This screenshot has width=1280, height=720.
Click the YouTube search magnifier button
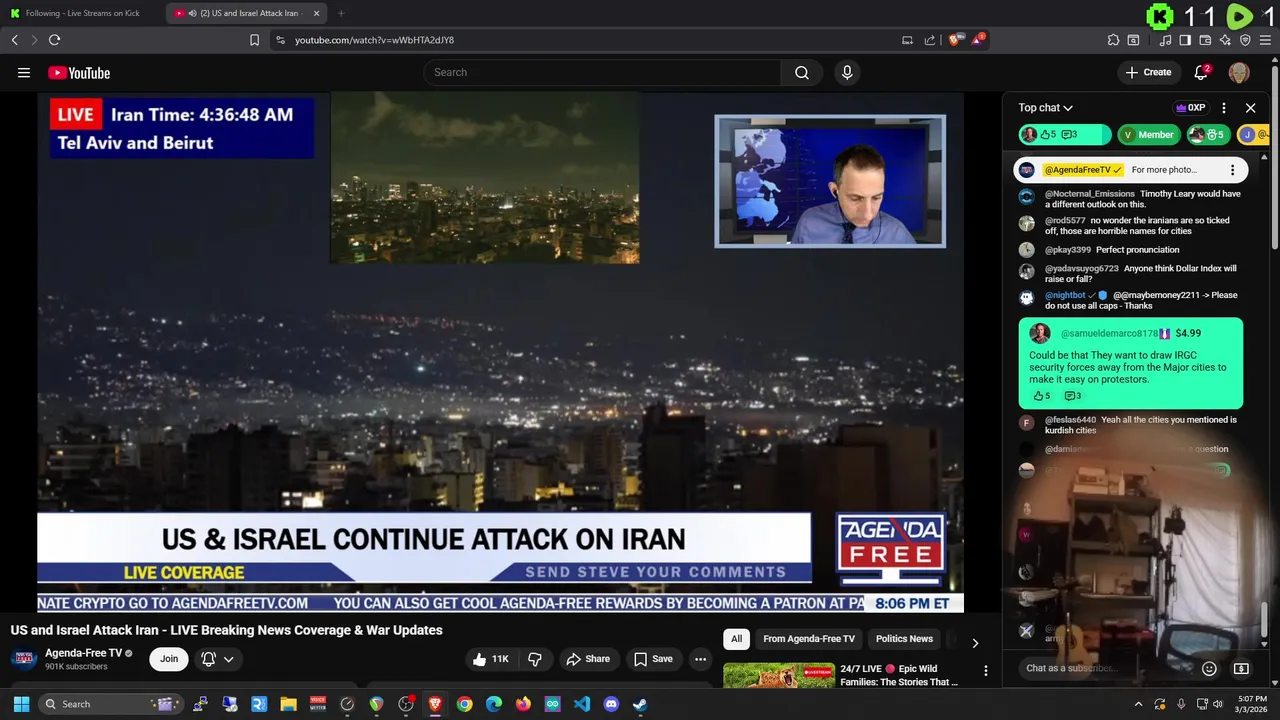click(801, 72)
